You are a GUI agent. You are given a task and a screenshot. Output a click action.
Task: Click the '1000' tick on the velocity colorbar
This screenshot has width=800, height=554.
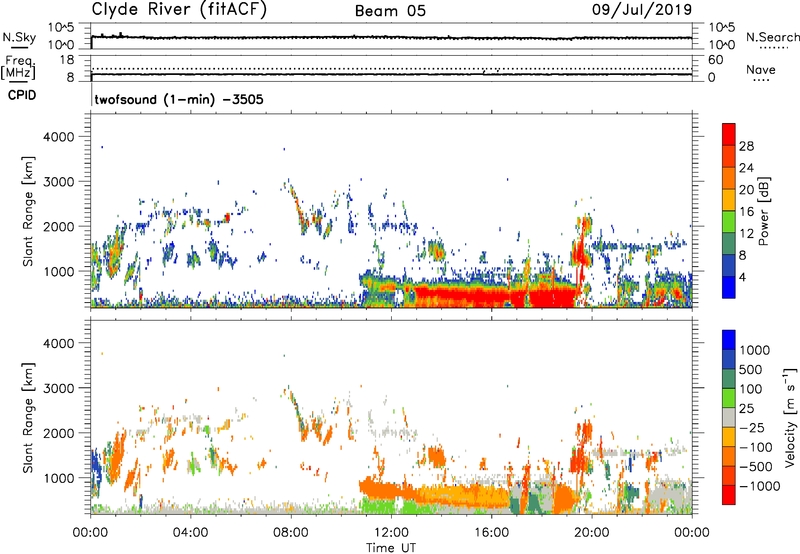[x=755, y=350]
